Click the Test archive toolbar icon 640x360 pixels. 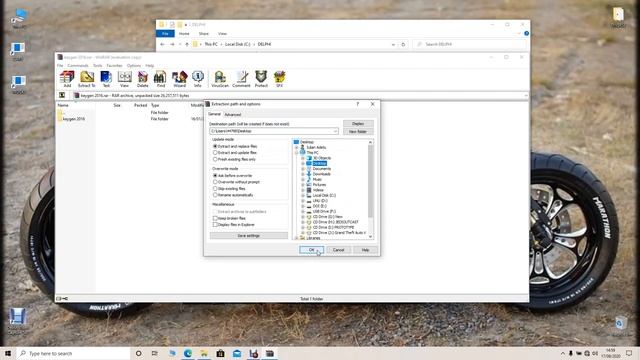106,78
